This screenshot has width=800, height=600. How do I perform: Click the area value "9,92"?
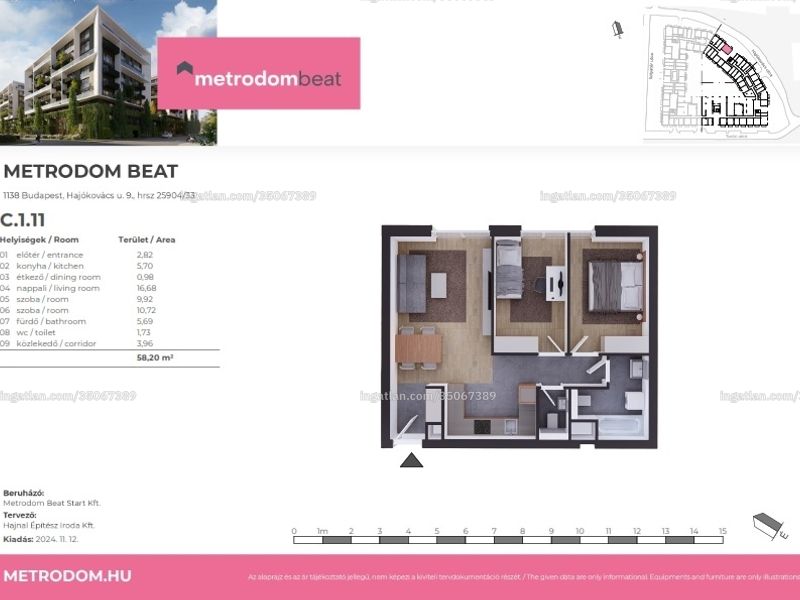coord(145,299)
